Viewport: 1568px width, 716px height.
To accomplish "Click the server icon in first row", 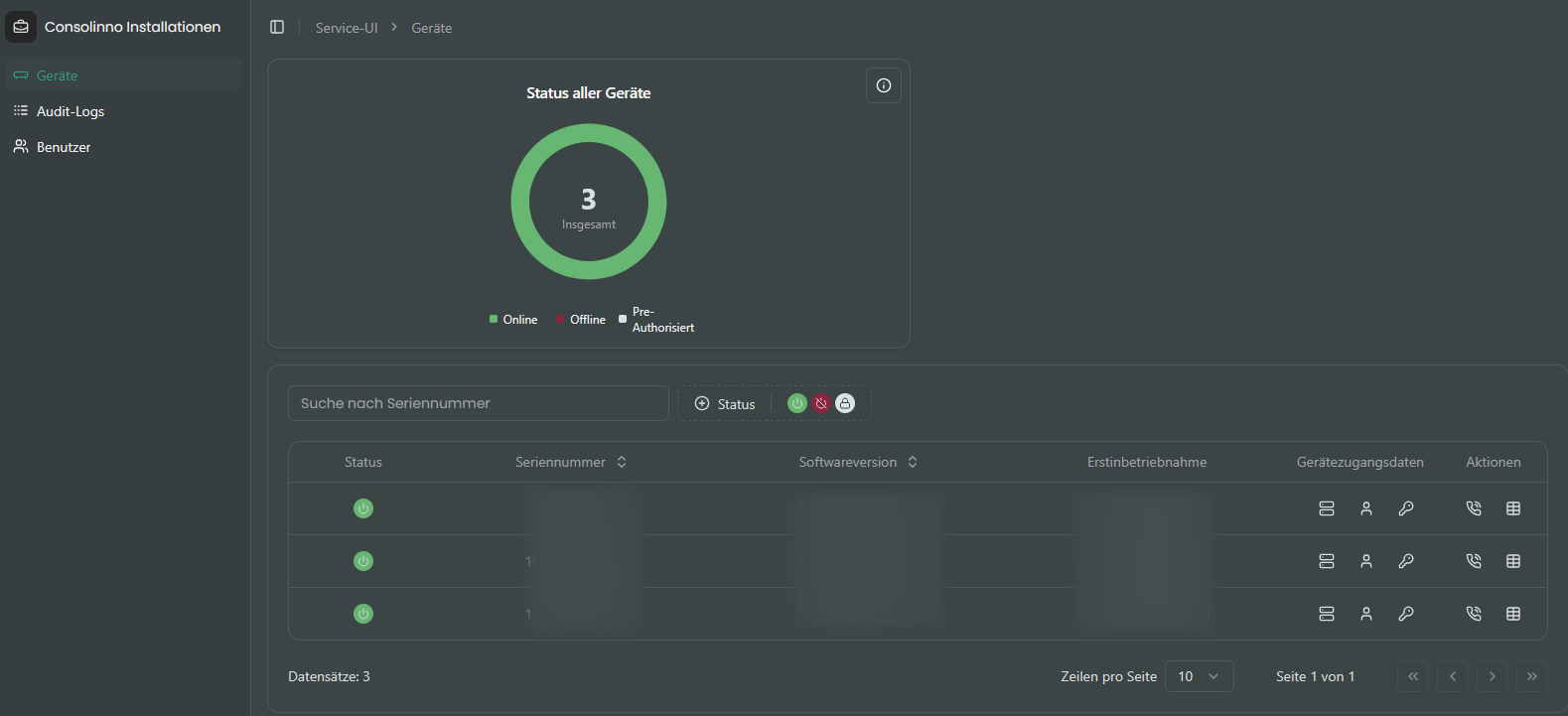I will pyautogui.click(x=1326, y=508).
